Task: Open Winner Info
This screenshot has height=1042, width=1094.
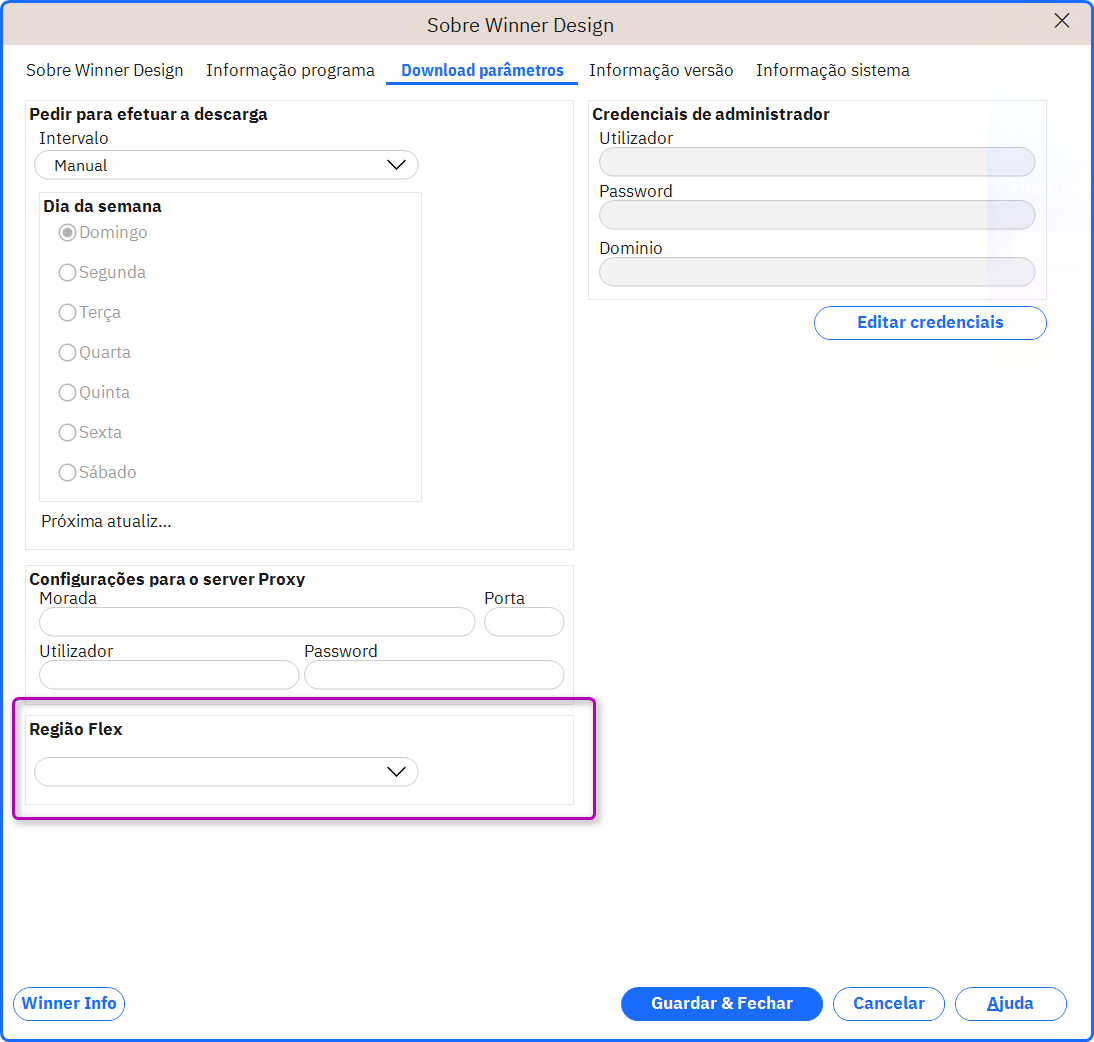Action: point(69,1004)
